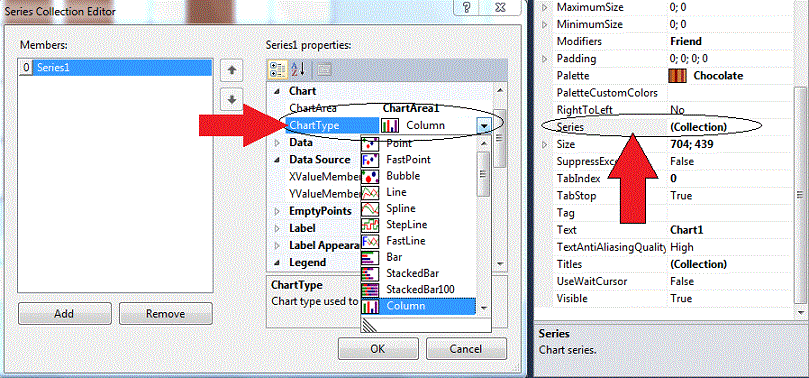Image resolution: width=809 pixels, height=378 pixels.
Task: Click the OK button
Action: click(378, 349)
